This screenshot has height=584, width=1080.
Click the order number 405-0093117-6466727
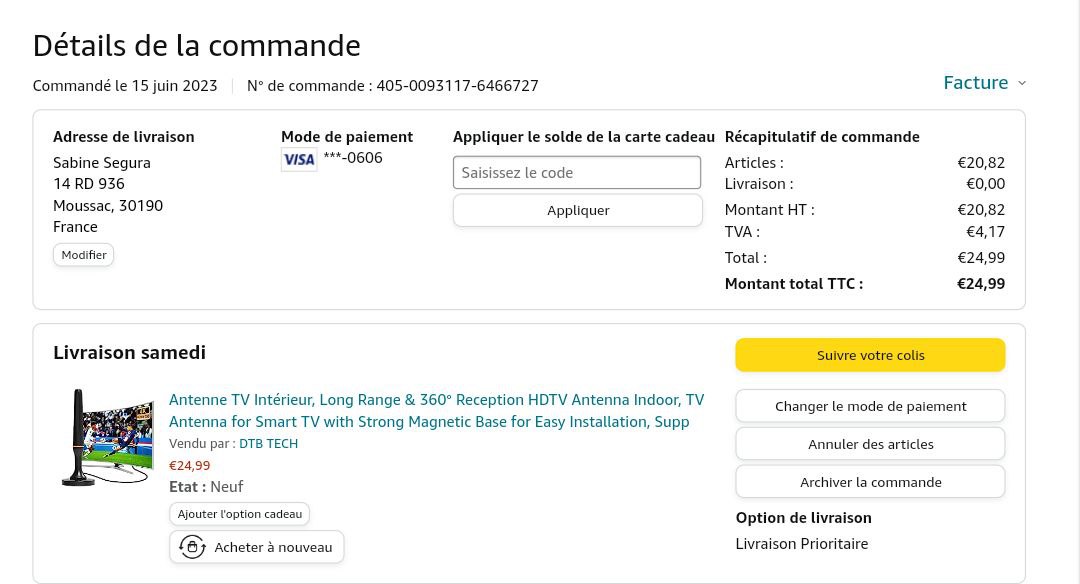457,86
